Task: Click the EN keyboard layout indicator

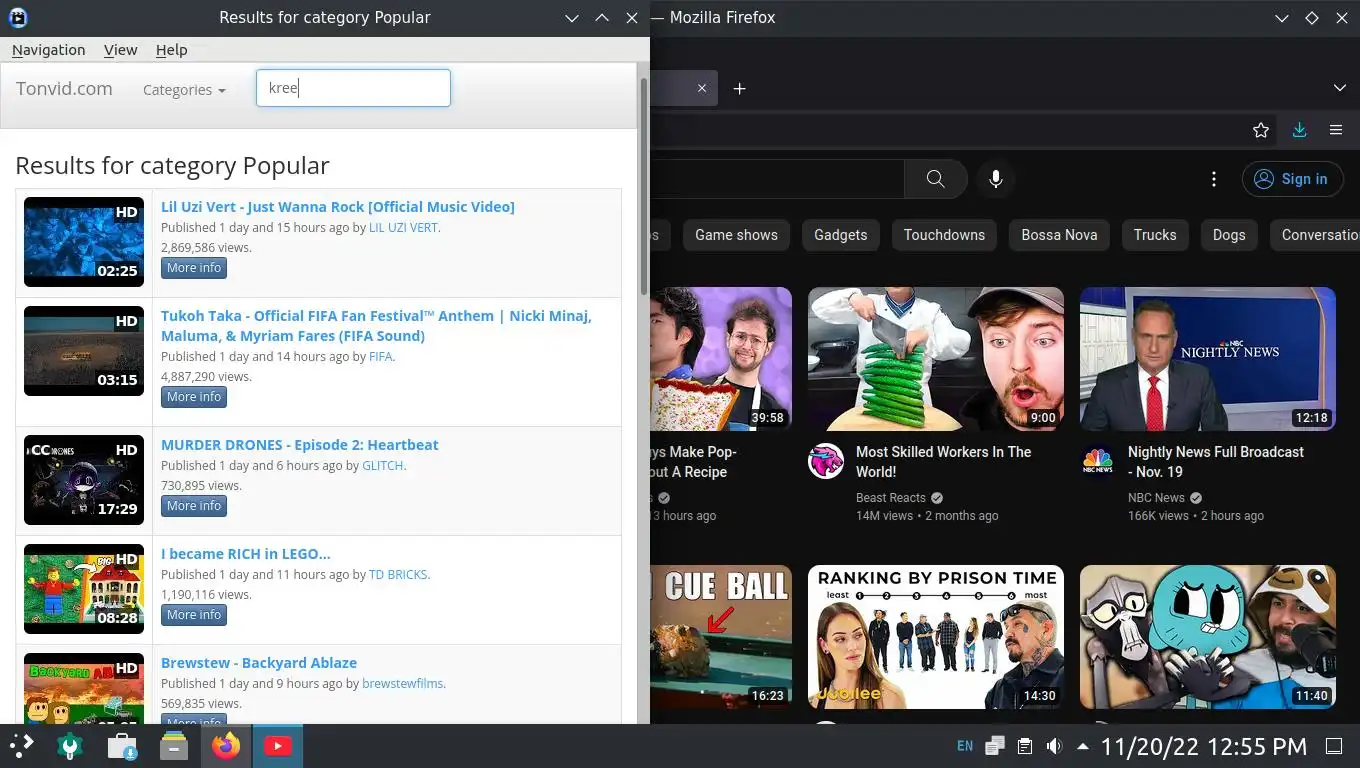Action: [x=965, y=746]
